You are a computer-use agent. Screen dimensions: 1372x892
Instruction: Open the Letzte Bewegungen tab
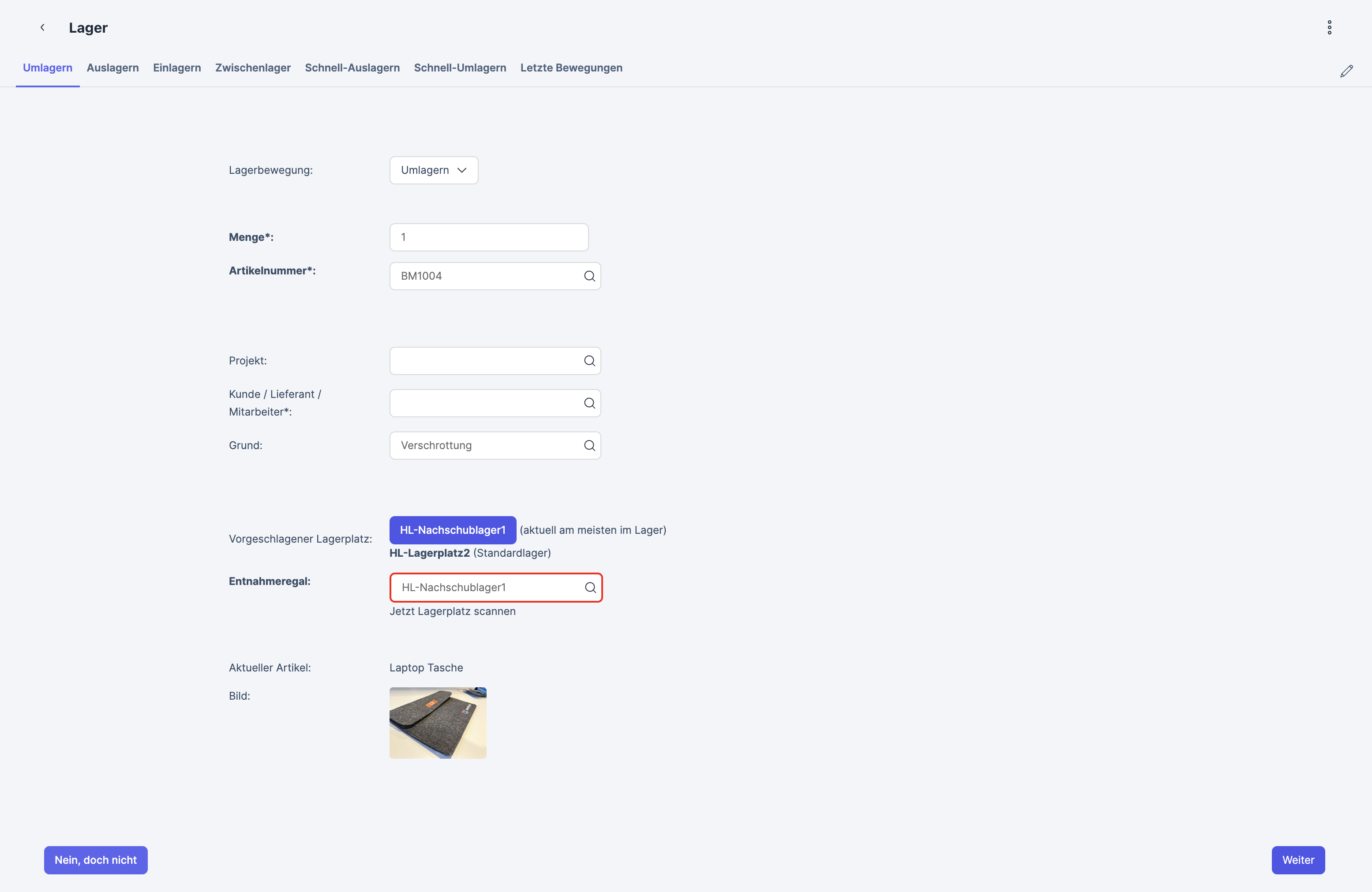coord(571,67)
